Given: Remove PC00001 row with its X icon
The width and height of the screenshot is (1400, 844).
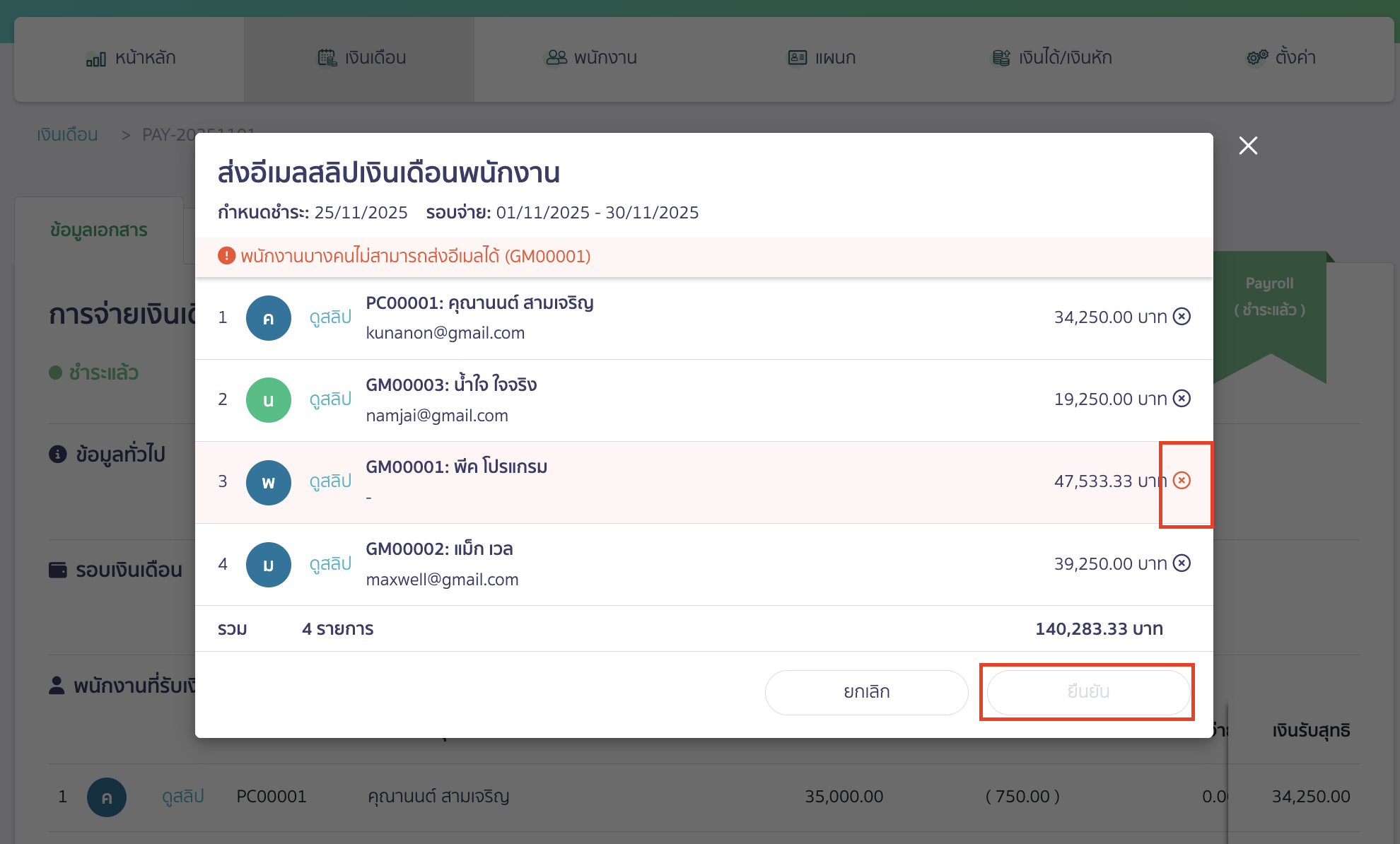Looking at the screenshot, I should click(1182, 317).
